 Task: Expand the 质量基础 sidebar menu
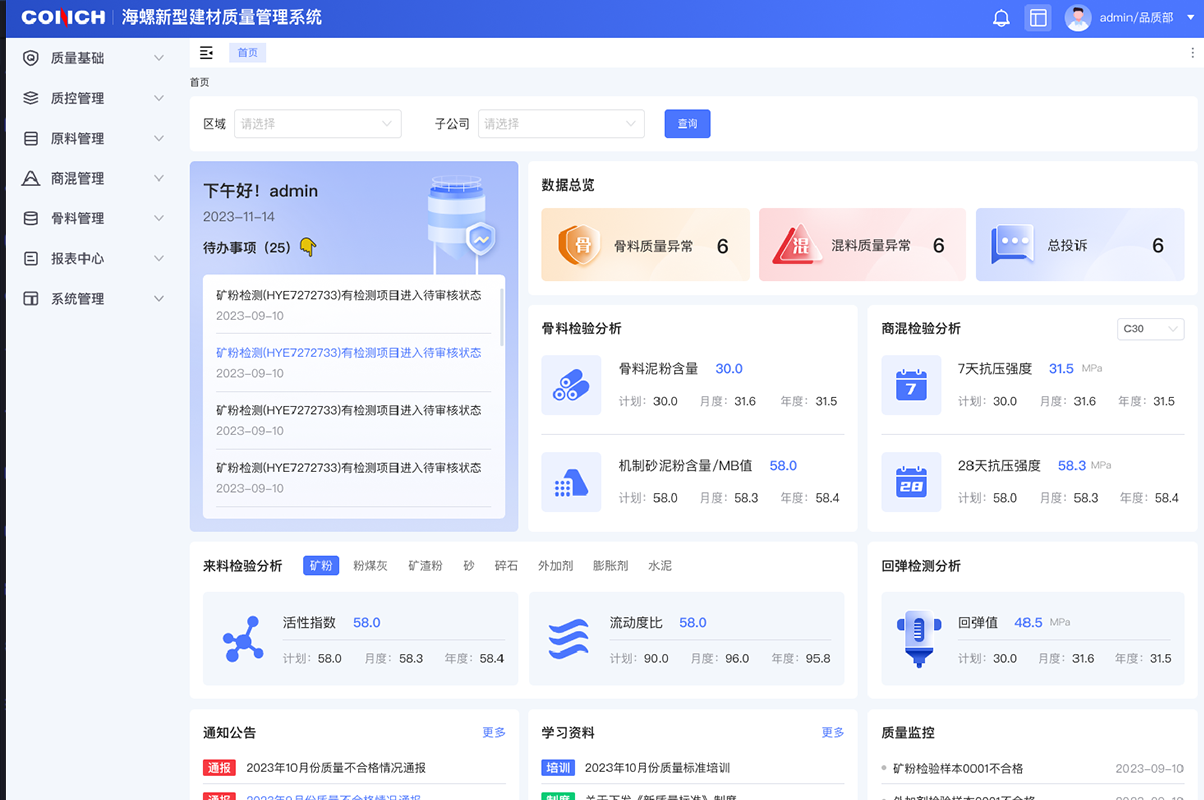click(94, 58)
